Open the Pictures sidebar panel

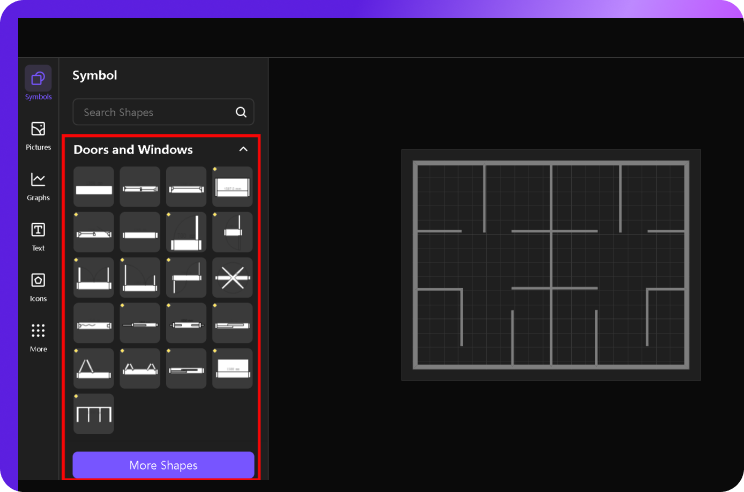pos(38,136)
